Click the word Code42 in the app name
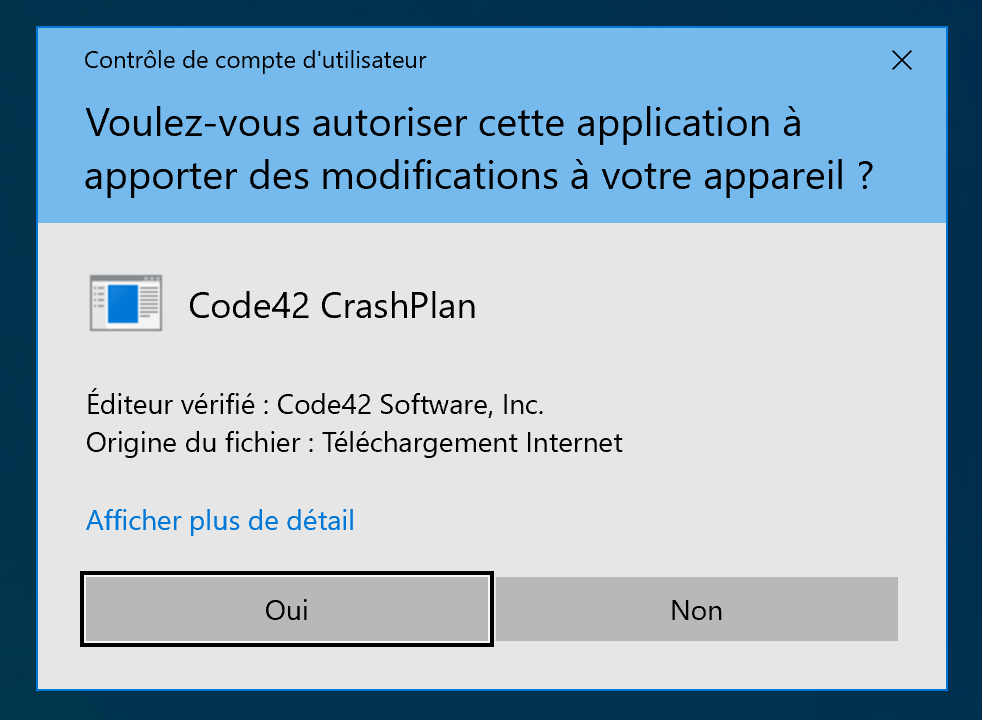Viewport: 982px width, 720px height. click(x=249, y=305)
